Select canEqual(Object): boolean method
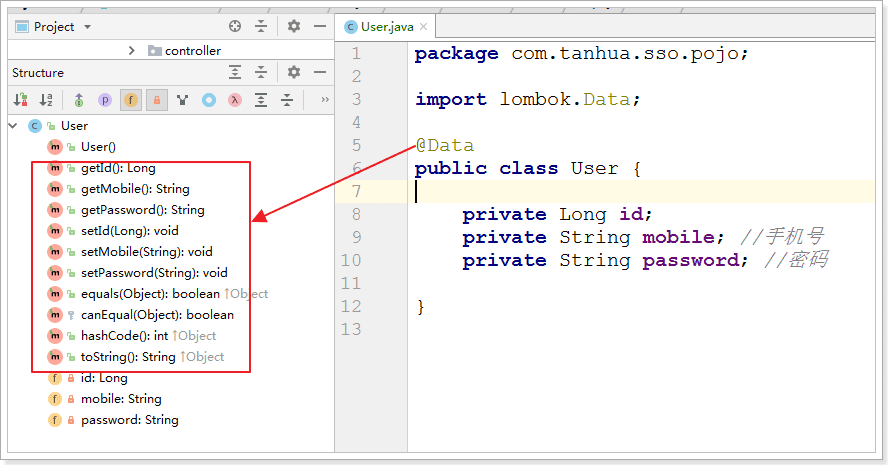The width and height of the screenshot is (888, 465). [x=157, y=314]
